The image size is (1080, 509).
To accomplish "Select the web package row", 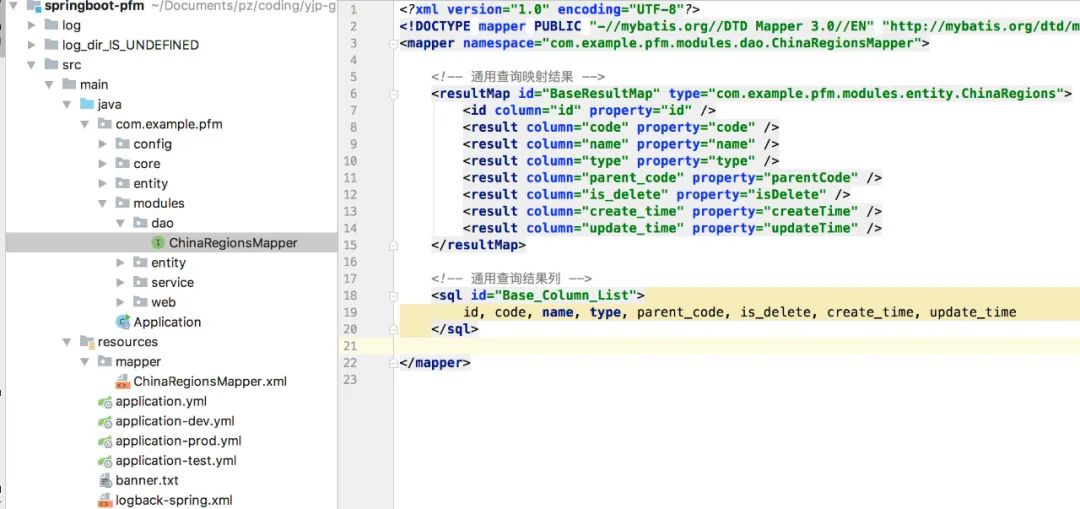I will click(171, 302).
